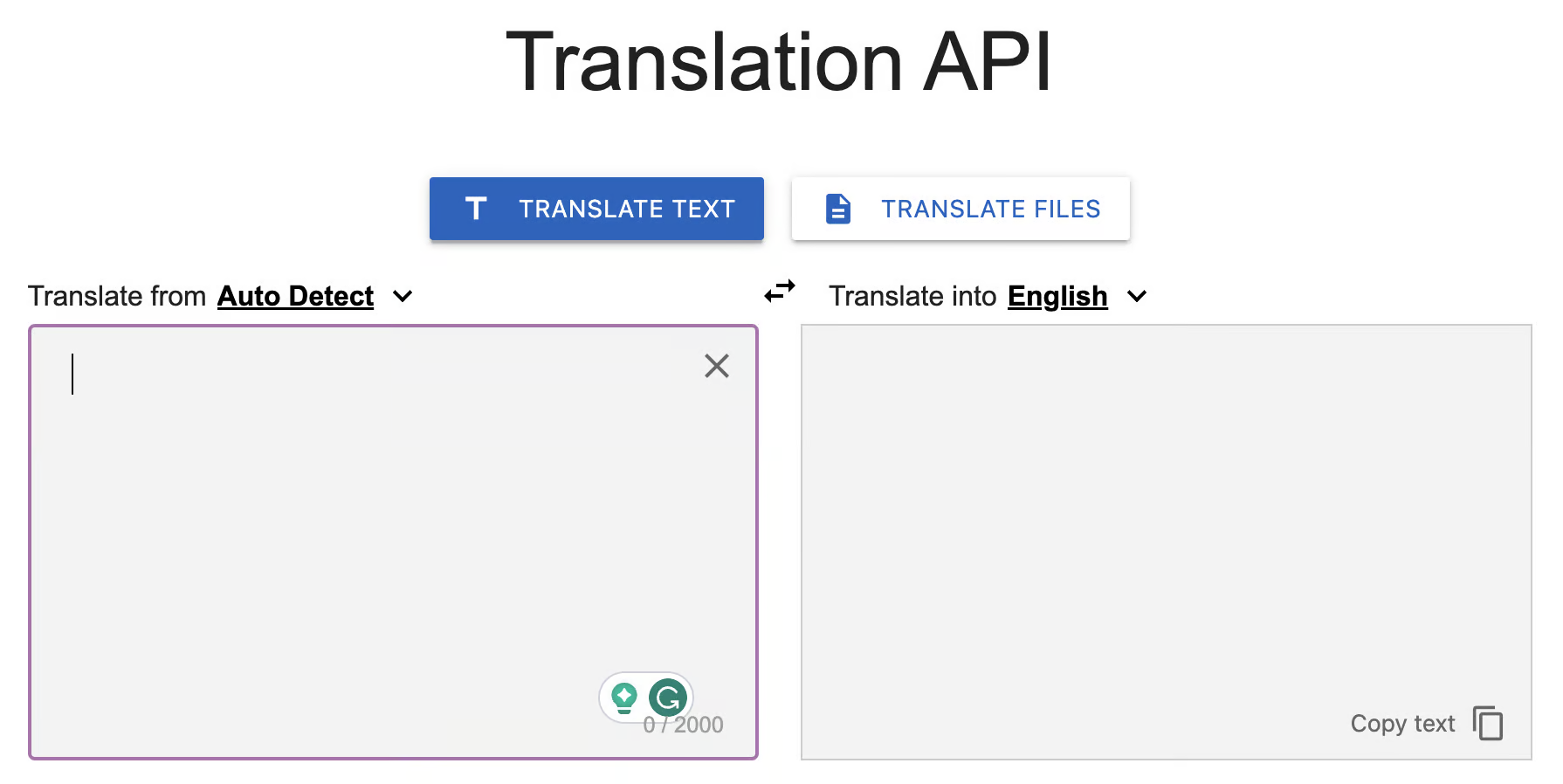Click inside the translated output area
Viewport: 1563px width, 784px height.
tap(1166, 524)
